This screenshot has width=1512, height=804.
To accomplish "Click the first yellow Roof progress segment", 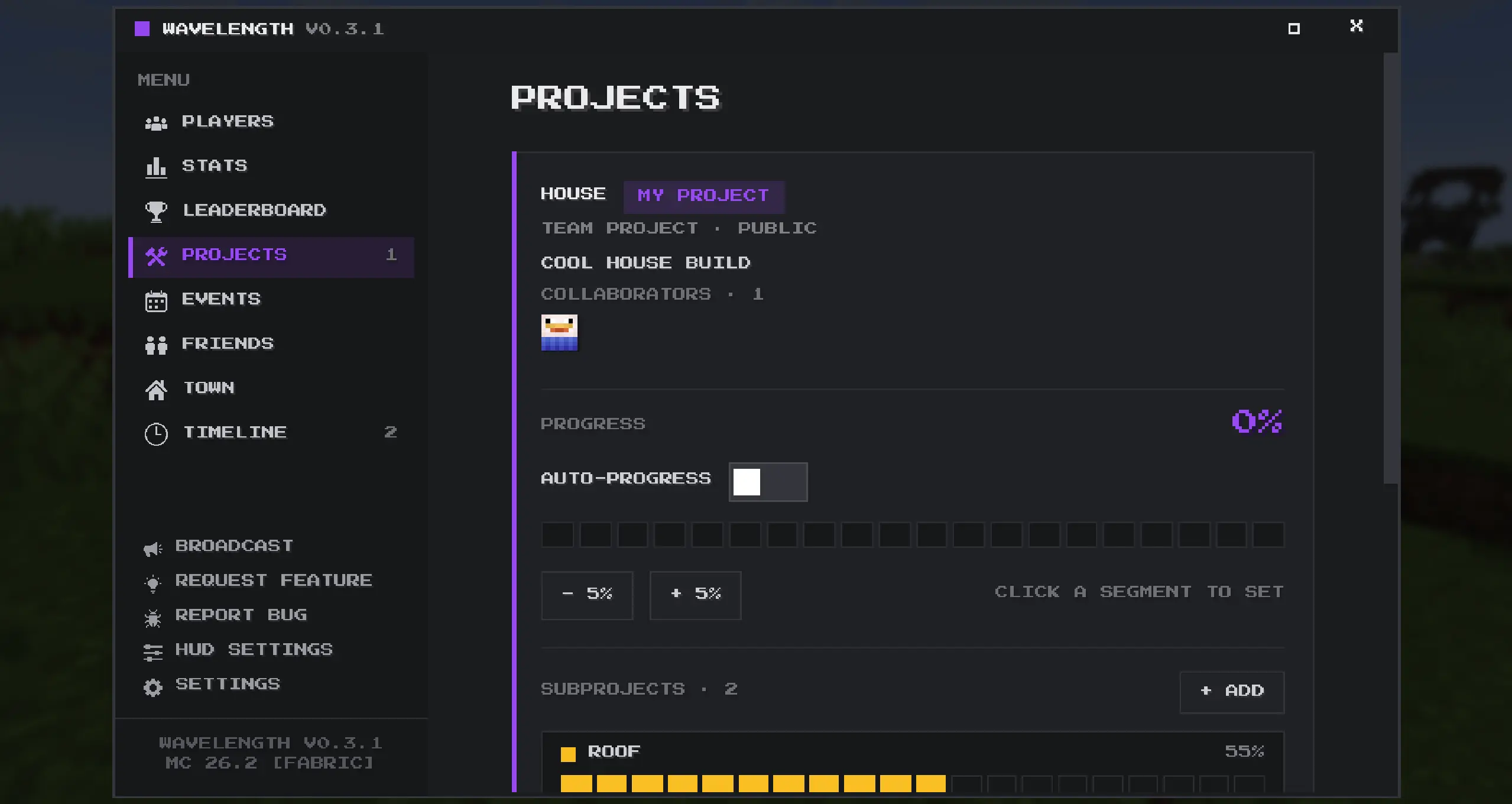I will [x=576, y=784].
